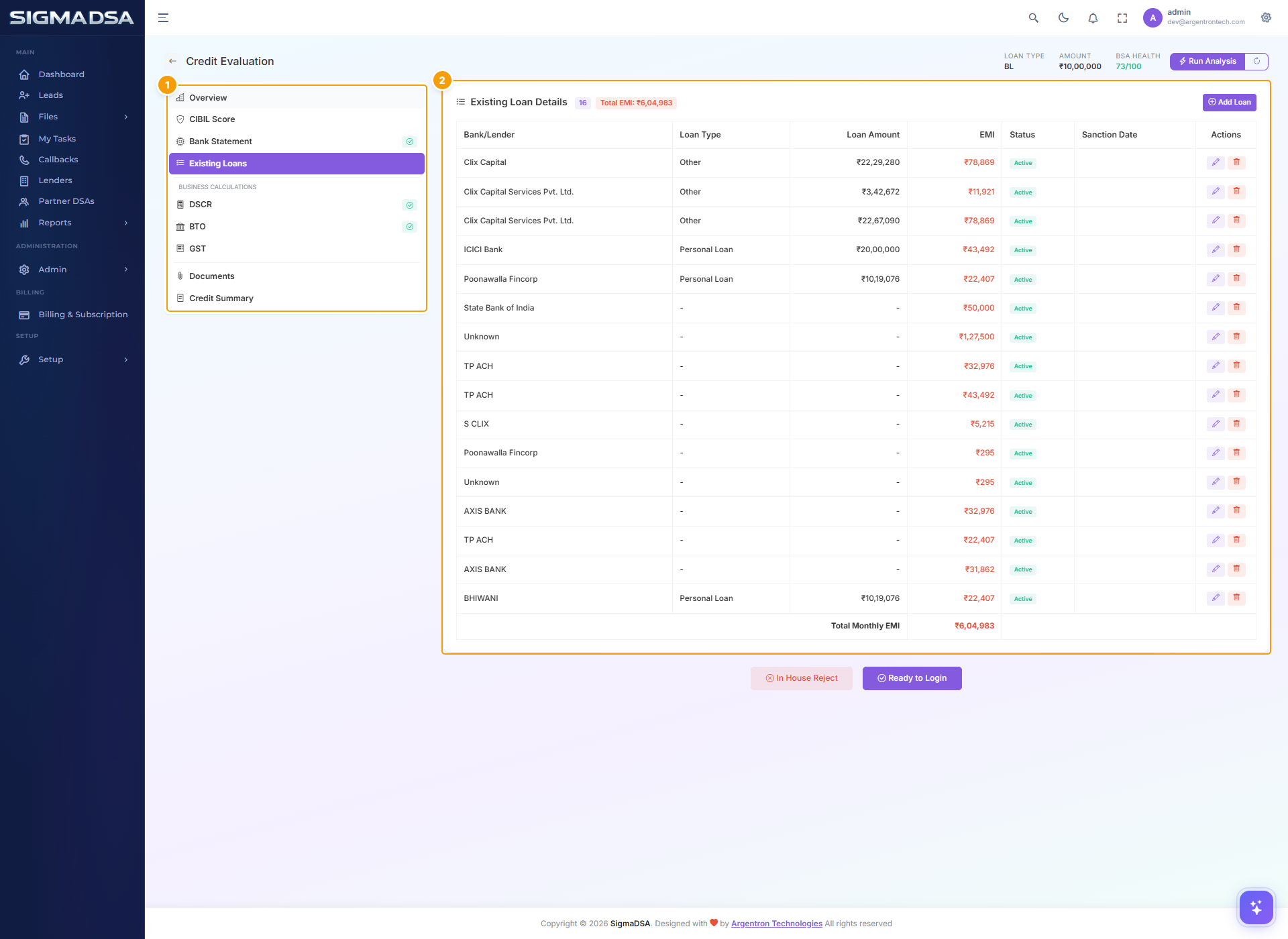
Task: Delete the ₹22,67,090 Clix Capital Services loan
Action: pyautogui.click(x=1236, y=220)
